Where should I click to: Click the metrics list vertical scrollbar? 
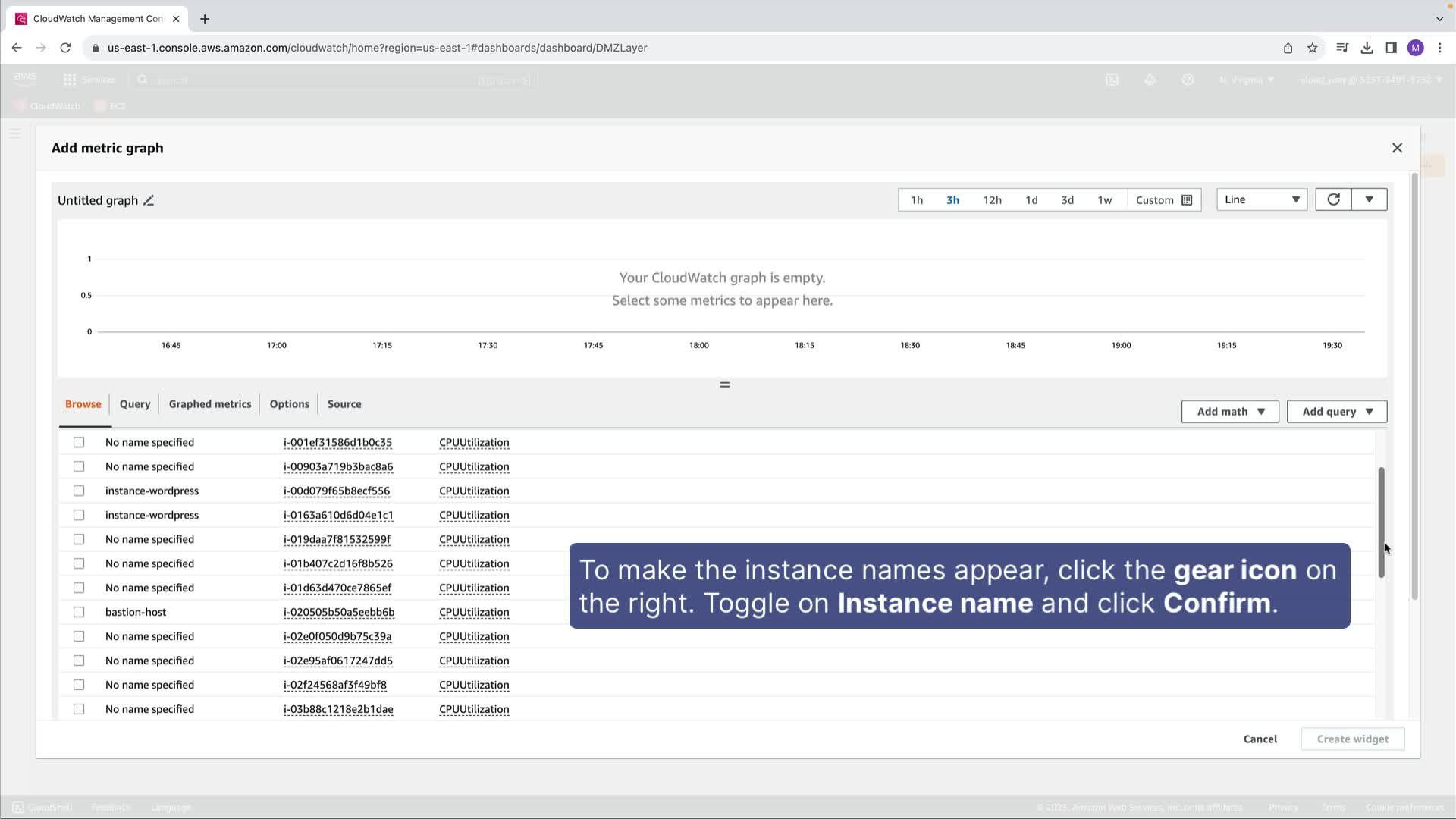pyautogui.click(x=1381, y=523)
